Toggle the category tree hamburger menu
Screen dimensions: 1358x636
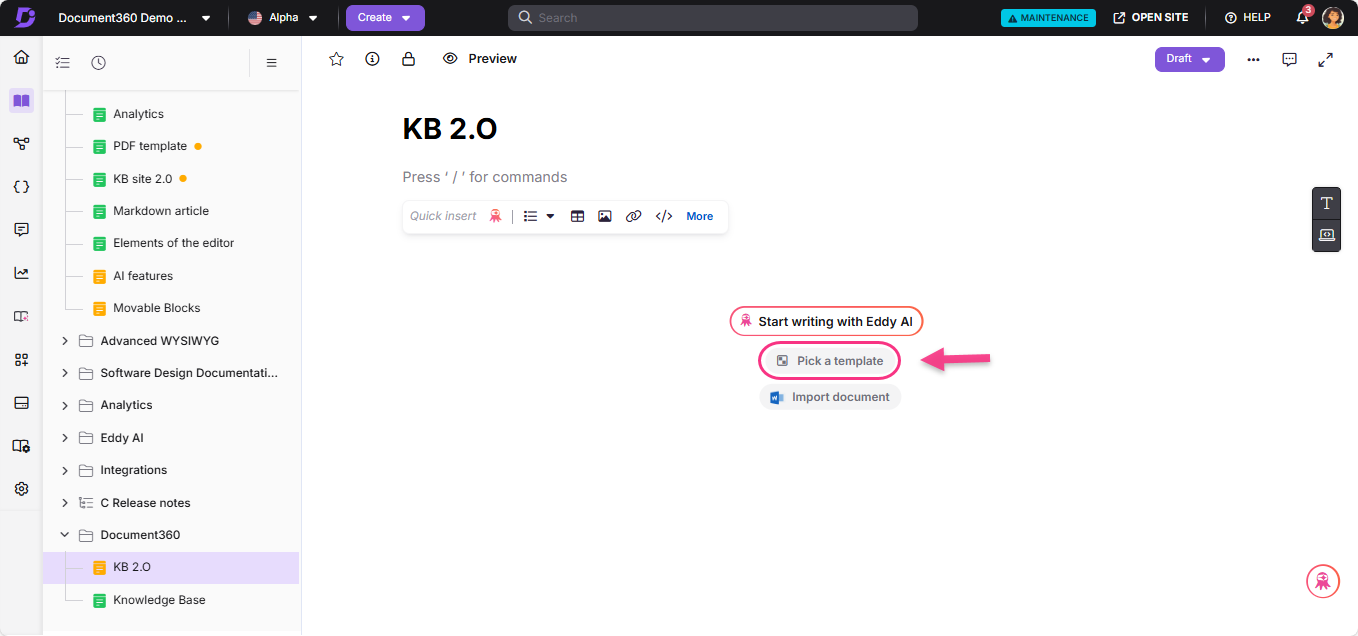click(271, 63)
